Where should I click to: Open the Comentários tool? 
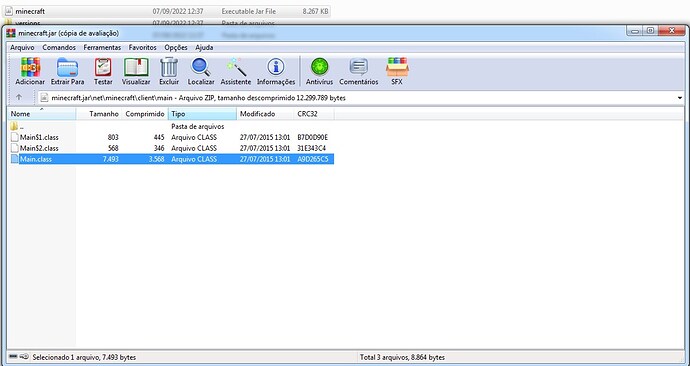[x=359, y=71]
